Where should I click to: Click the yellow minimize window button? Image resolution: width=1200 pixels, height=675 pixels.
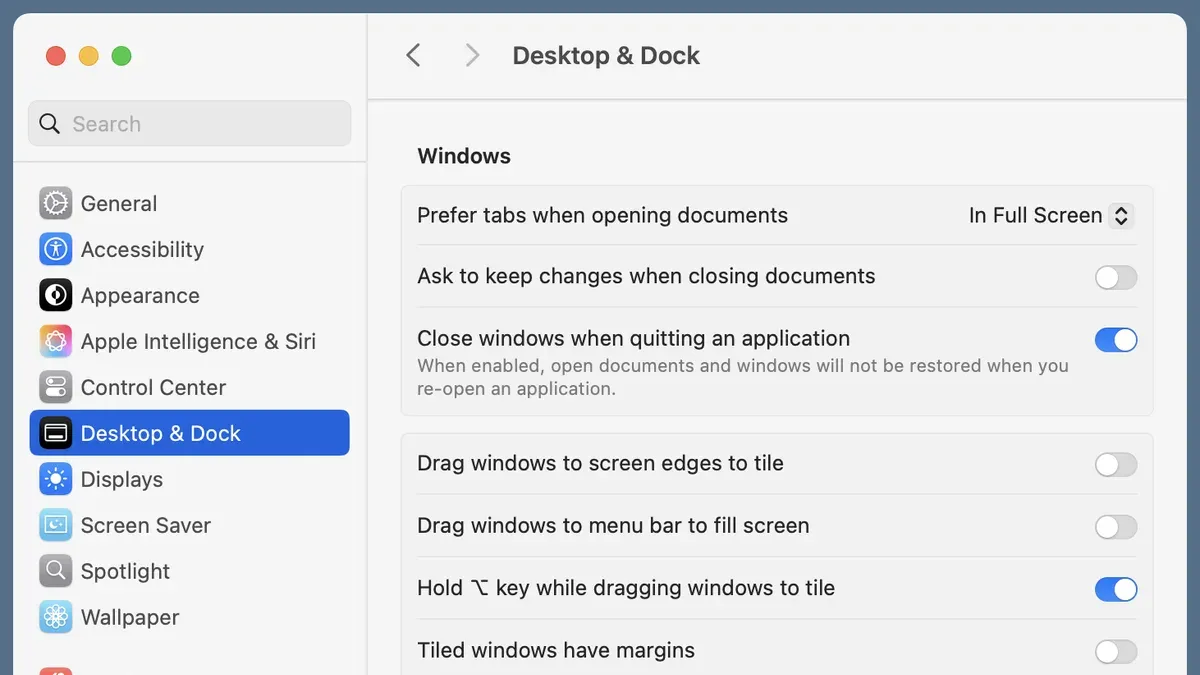[x=89, y=56]
